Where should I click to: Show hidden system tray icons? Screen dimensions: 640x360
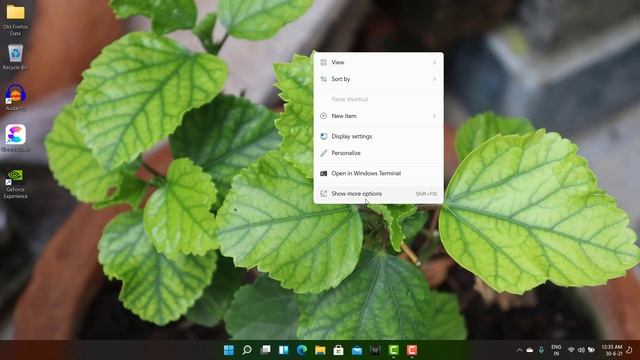pyautogui.click(x=519, y=350)
